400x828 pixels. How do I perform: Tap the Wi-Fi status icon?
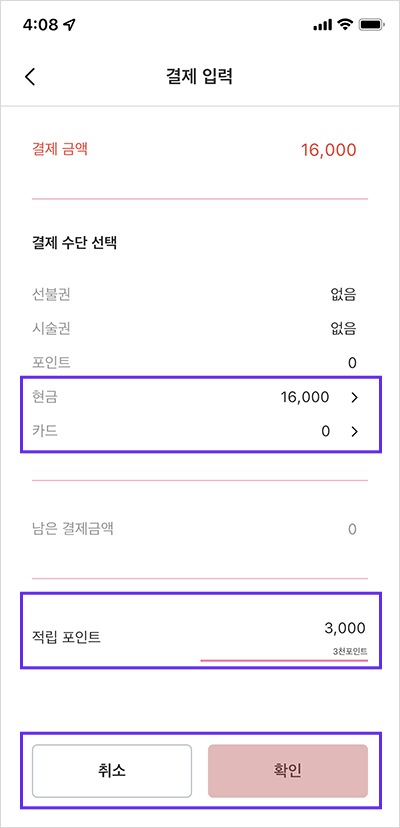[346, 24]
